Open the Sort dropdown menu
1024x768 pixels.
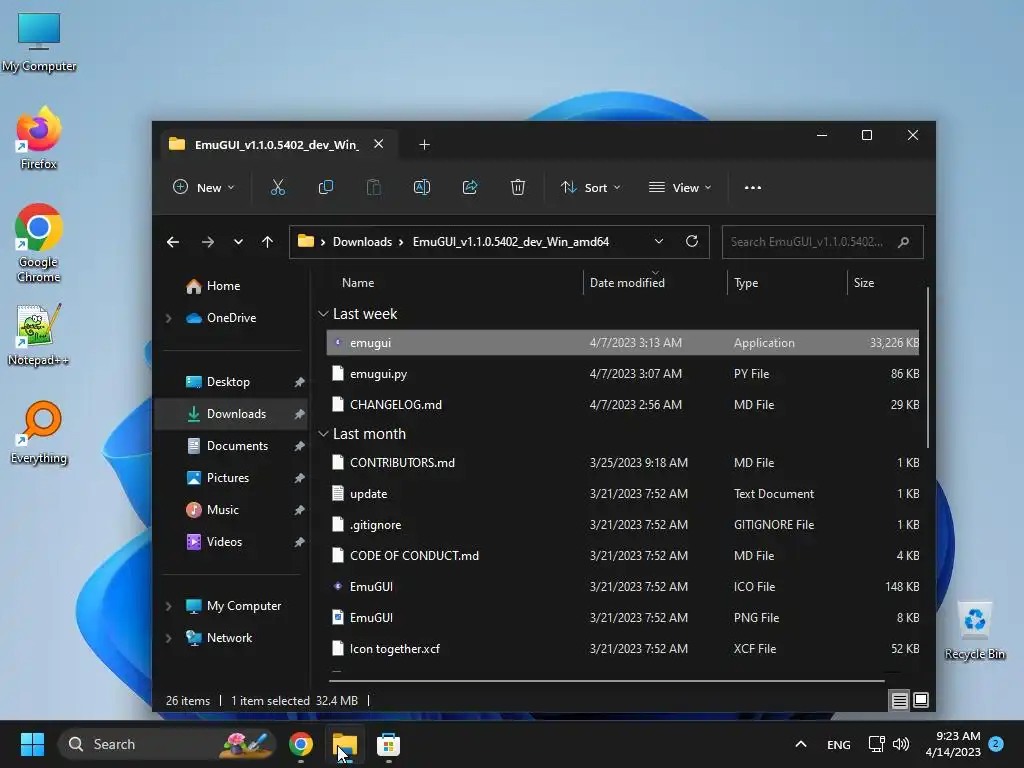pos(590,187)
